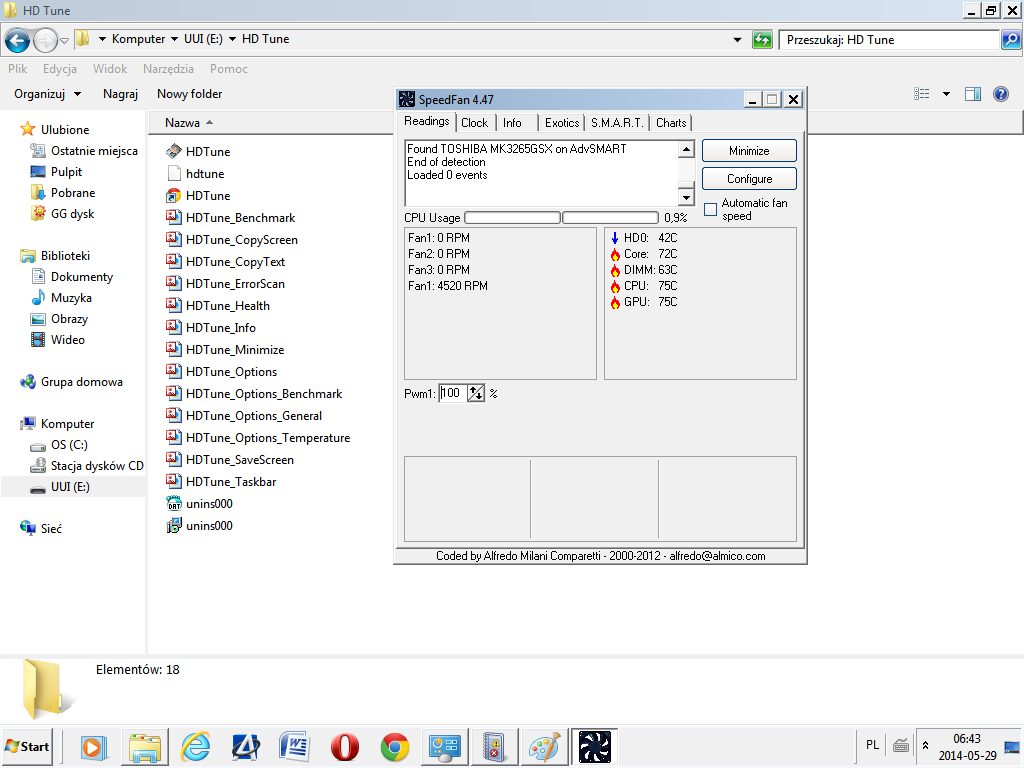This screenshot has width=1024, height=768.
Task: Click the first CPU Usage progress bar
Action: [x=512, y=217]
